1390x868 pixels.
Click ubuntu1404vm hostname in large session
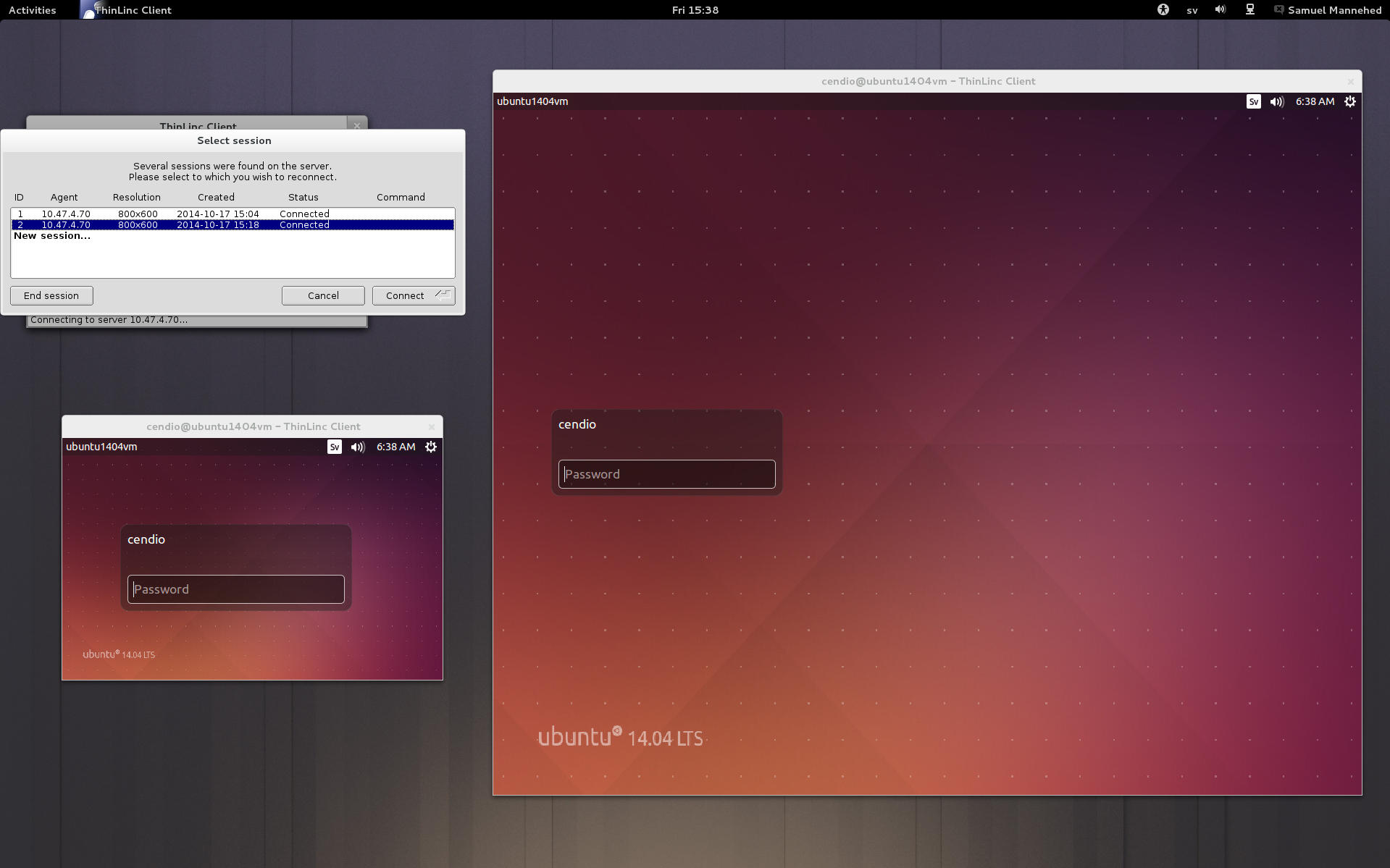[532, 101]
